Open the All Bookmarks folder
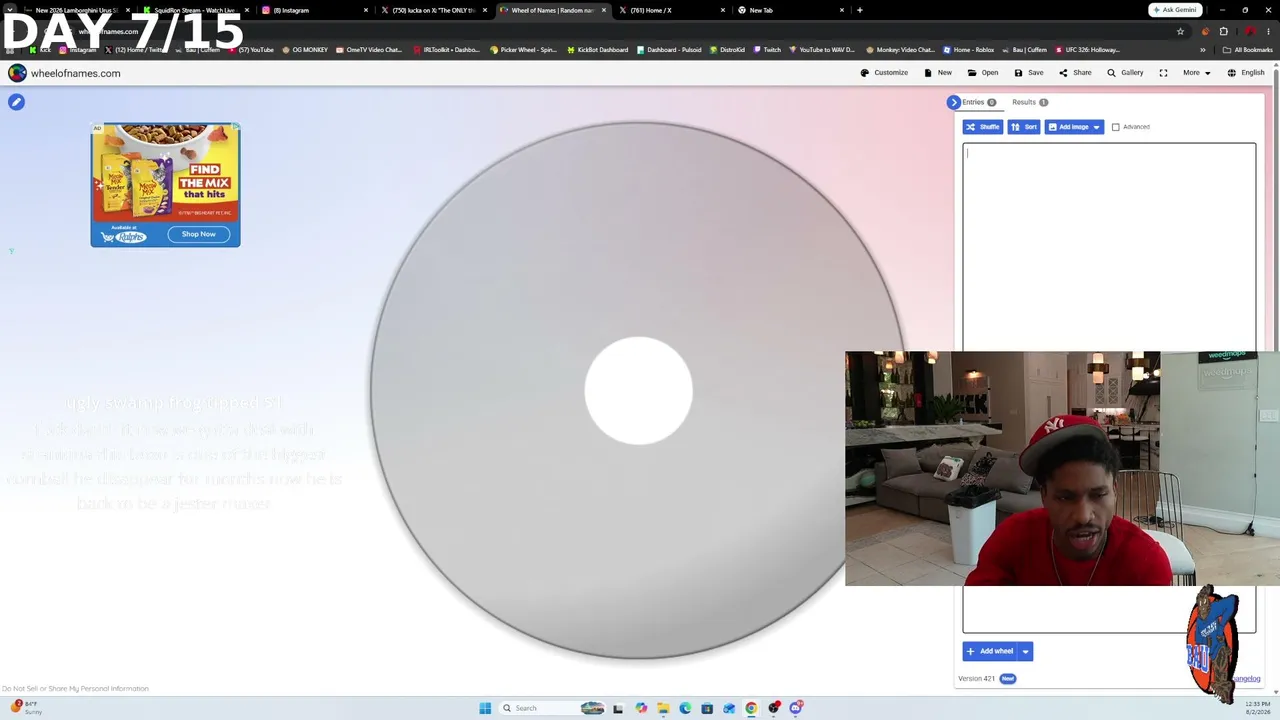Viewport: 1280px width, 720px height. (x=1247, y=49)
